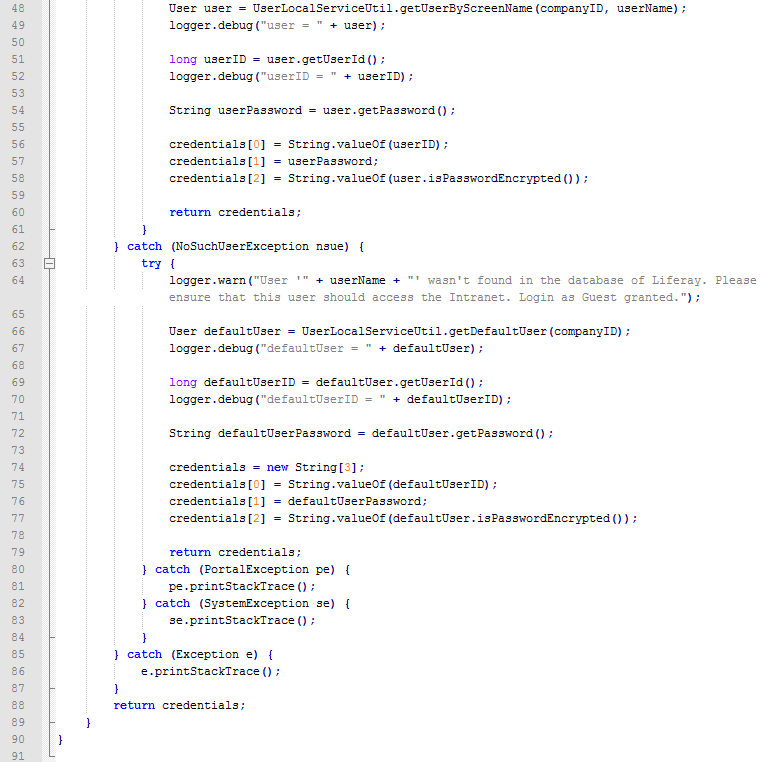This screenshot has height=762, width=774.
Task: Click 'userPassword;' assignment on line 57
Action: pyautogui.click(x=333, y=161)
